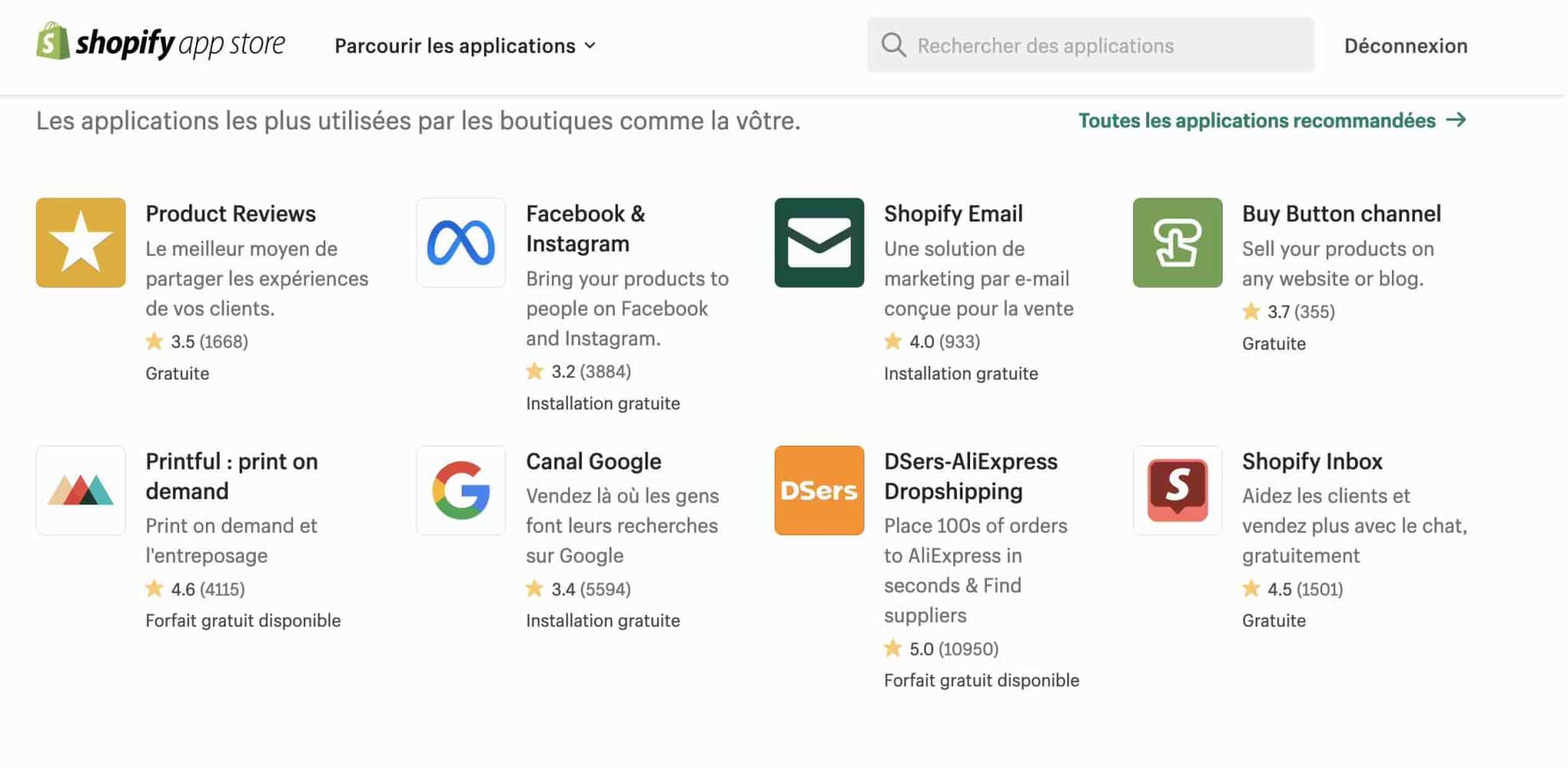The width and height of the screenshot is (1568, 768).
Task: Click Forfait gratuit disponible under DSers
Action: [982, 680]
